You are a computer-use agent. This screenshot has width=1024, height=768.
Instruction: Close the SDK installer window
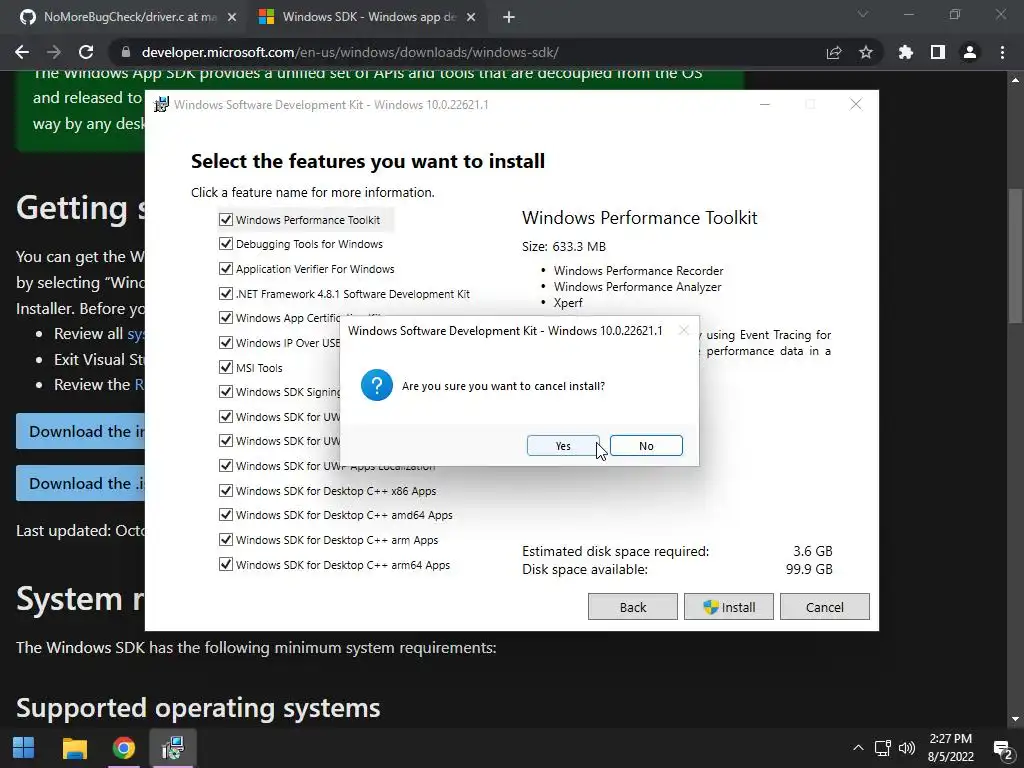tap(856, 104)
